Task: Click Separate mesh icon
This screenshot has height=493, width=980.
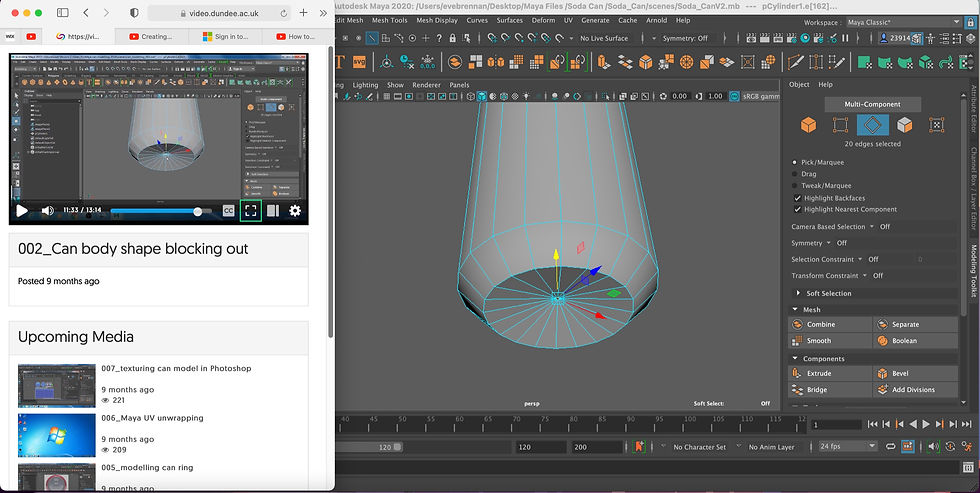Action: 882,324
